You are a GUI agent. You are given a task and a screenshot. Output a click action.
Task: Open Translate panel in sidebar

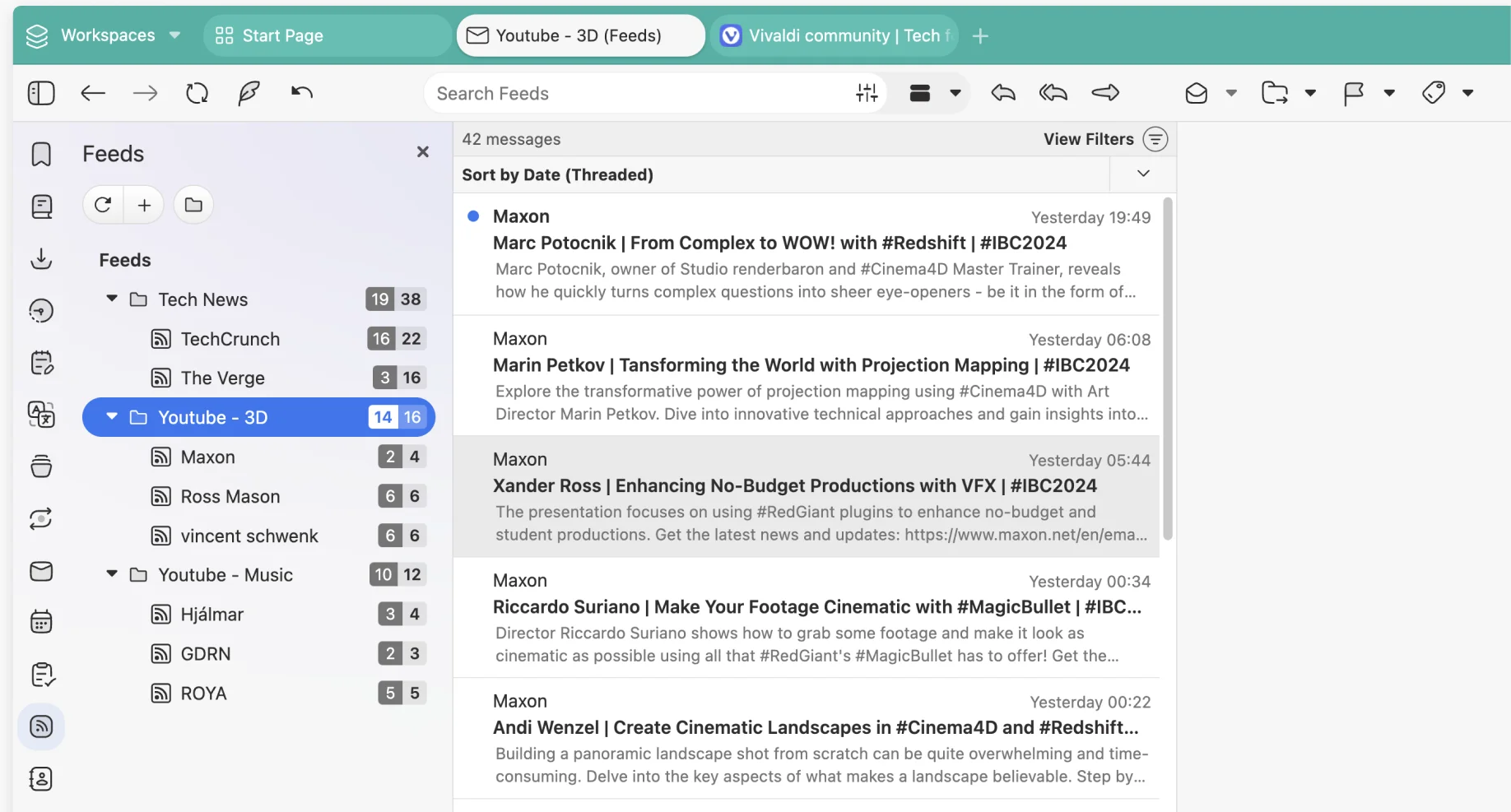click(41, 414)
